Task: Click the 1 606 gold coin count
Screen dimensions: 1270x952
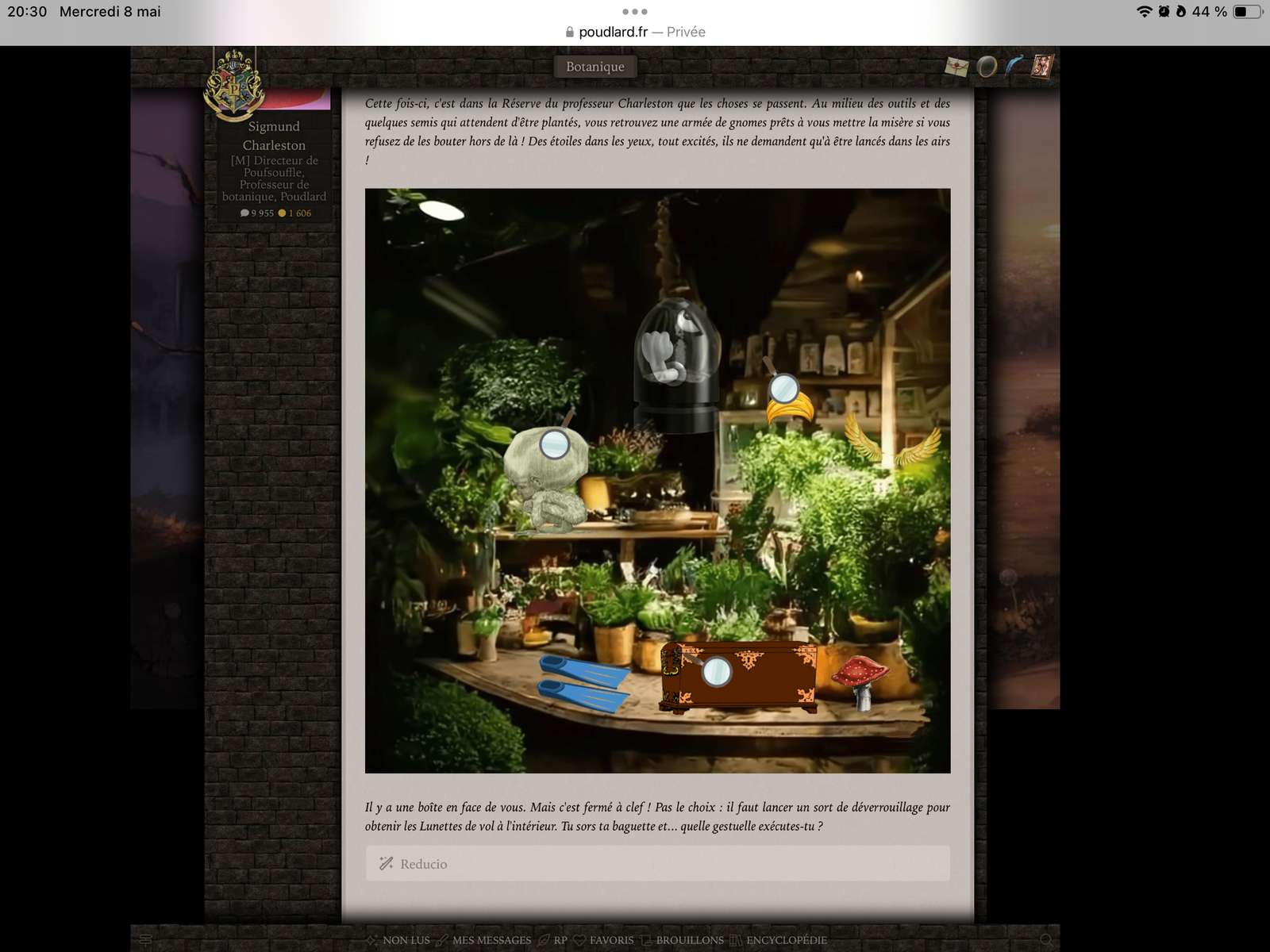Action: 294,213
